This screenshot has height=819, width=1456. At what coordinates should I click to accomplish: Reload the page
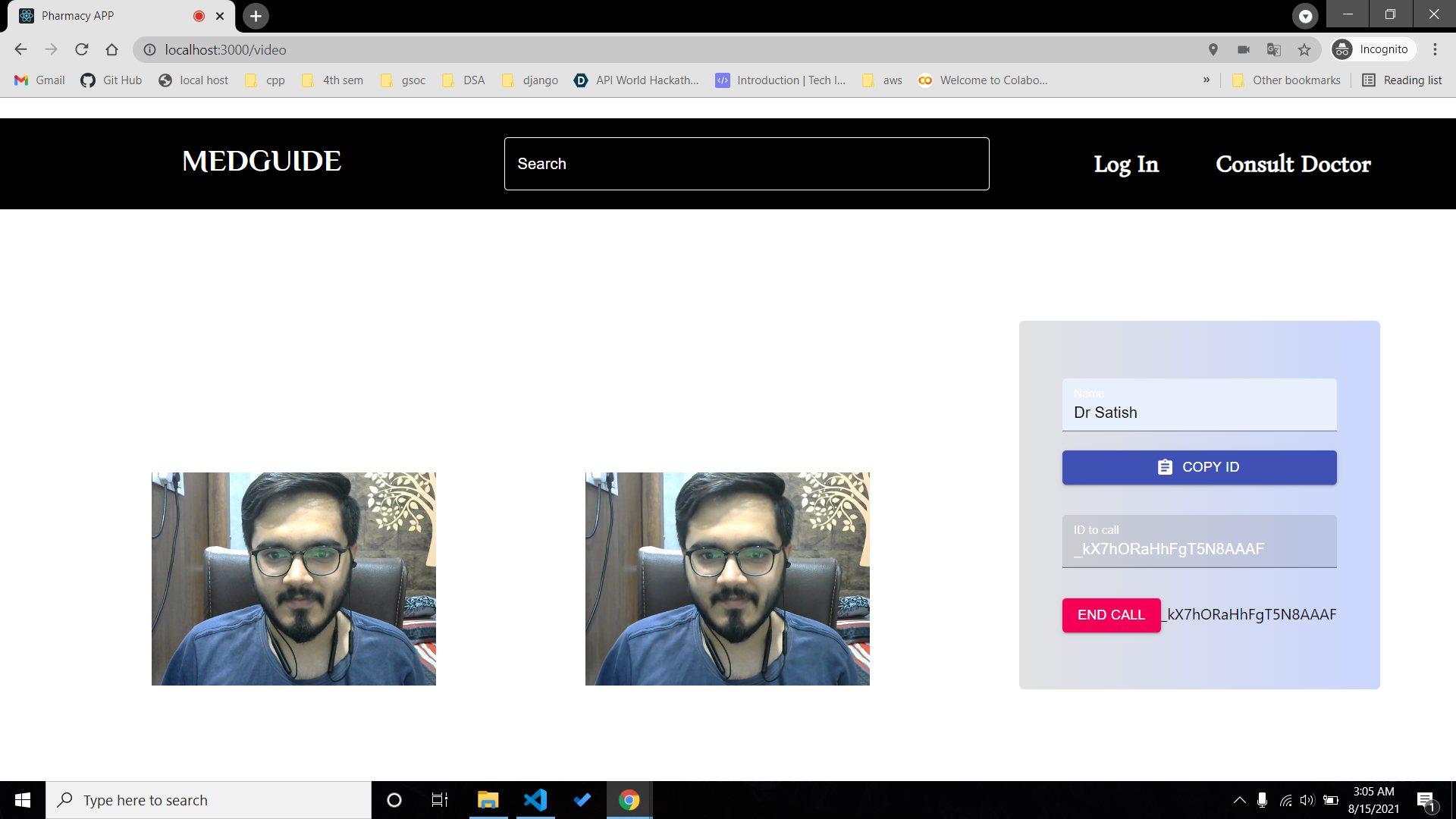[x=82, y=49]
